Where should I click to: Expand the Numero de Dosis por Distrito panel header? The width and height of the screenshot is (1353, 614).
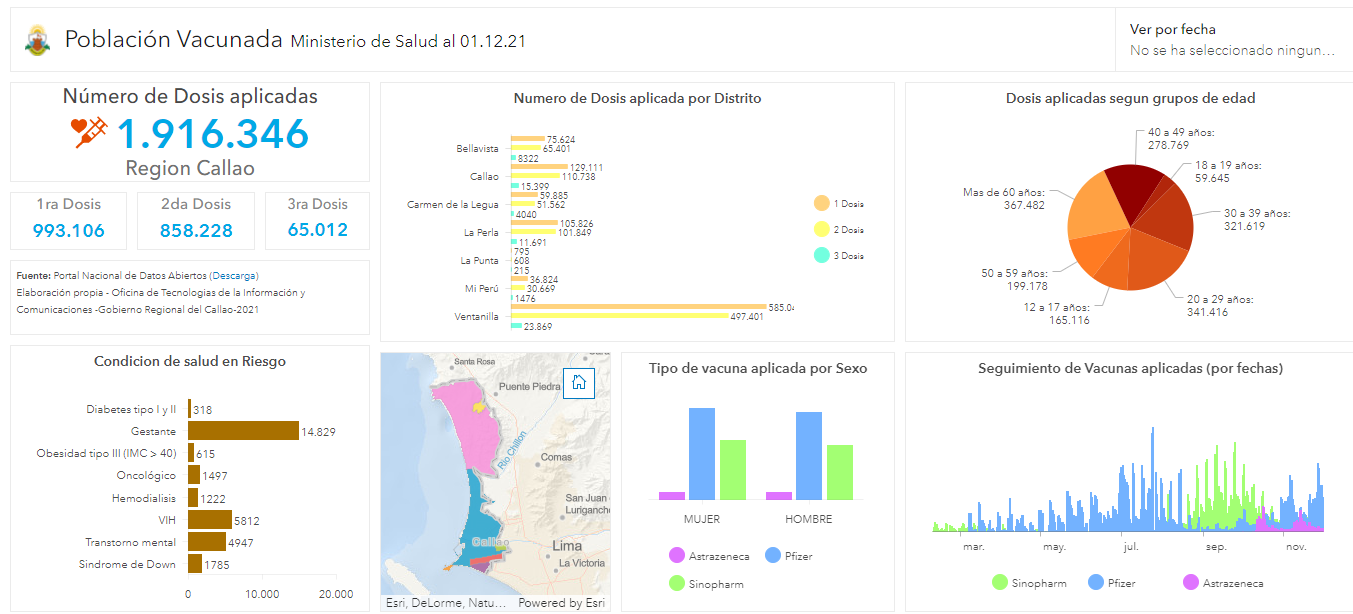tap(637, 98)
